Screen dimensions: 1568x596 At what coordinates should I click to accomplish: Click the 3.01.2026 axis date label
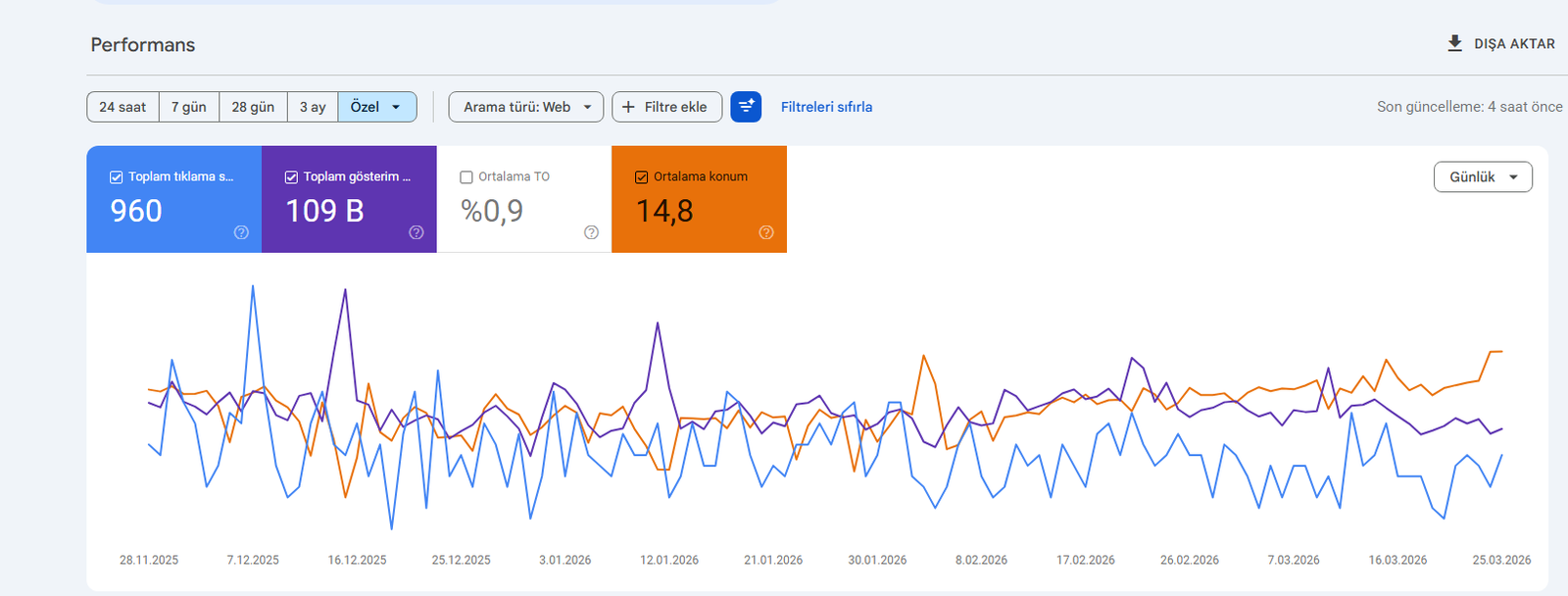(x=565, y=560)
